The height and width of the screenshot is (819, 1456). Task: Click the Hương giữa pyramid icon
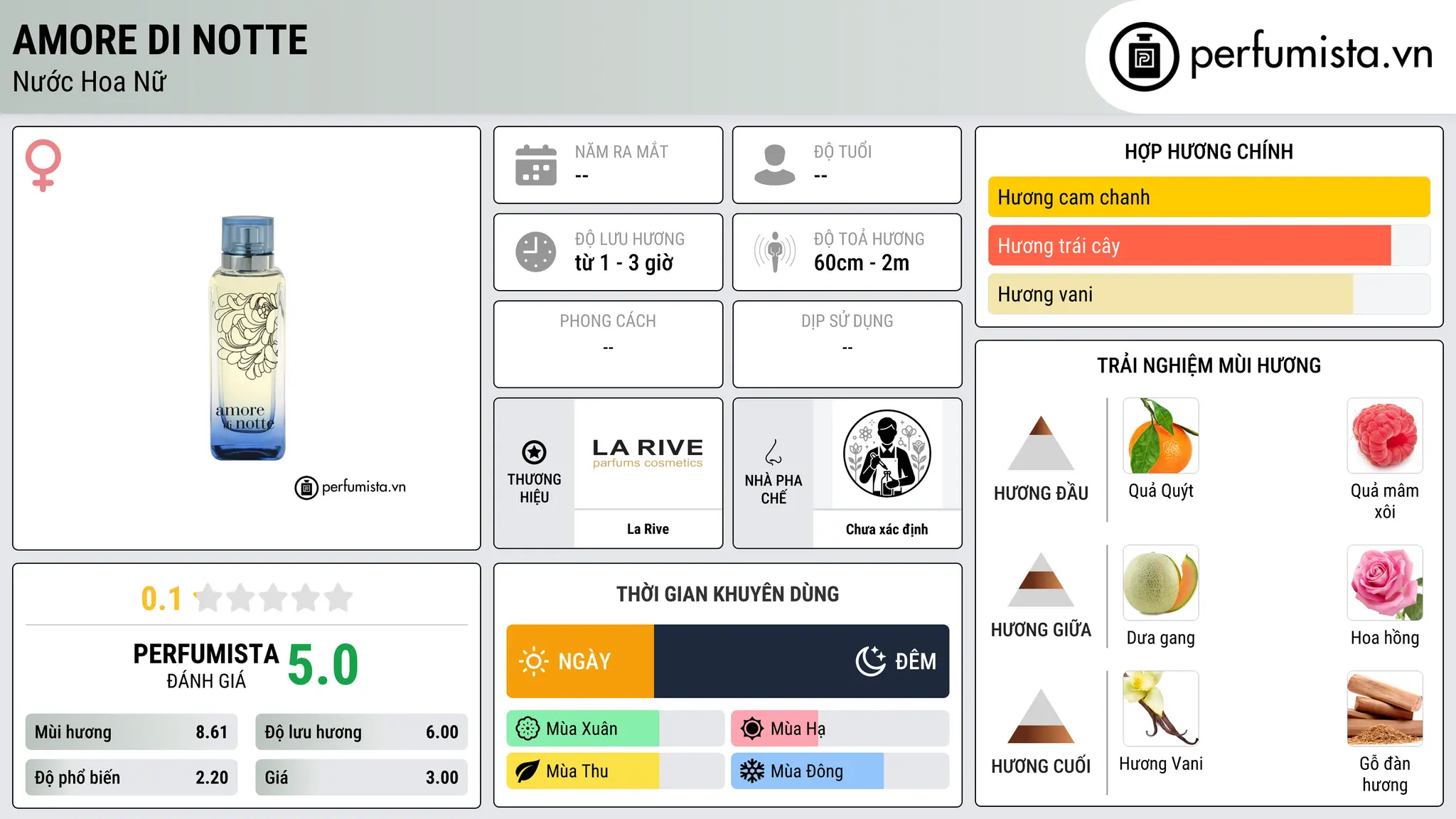point(1041,579)
